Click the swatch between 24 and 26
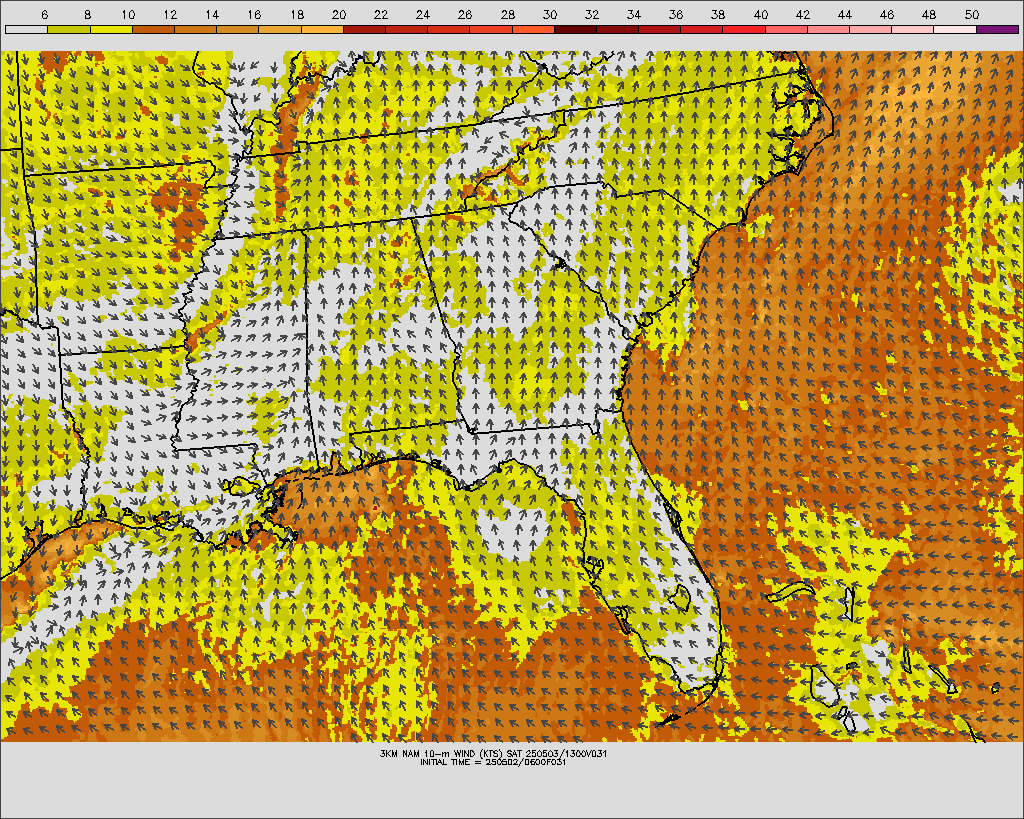The image size is (1024, 819). tap(449, 29)
